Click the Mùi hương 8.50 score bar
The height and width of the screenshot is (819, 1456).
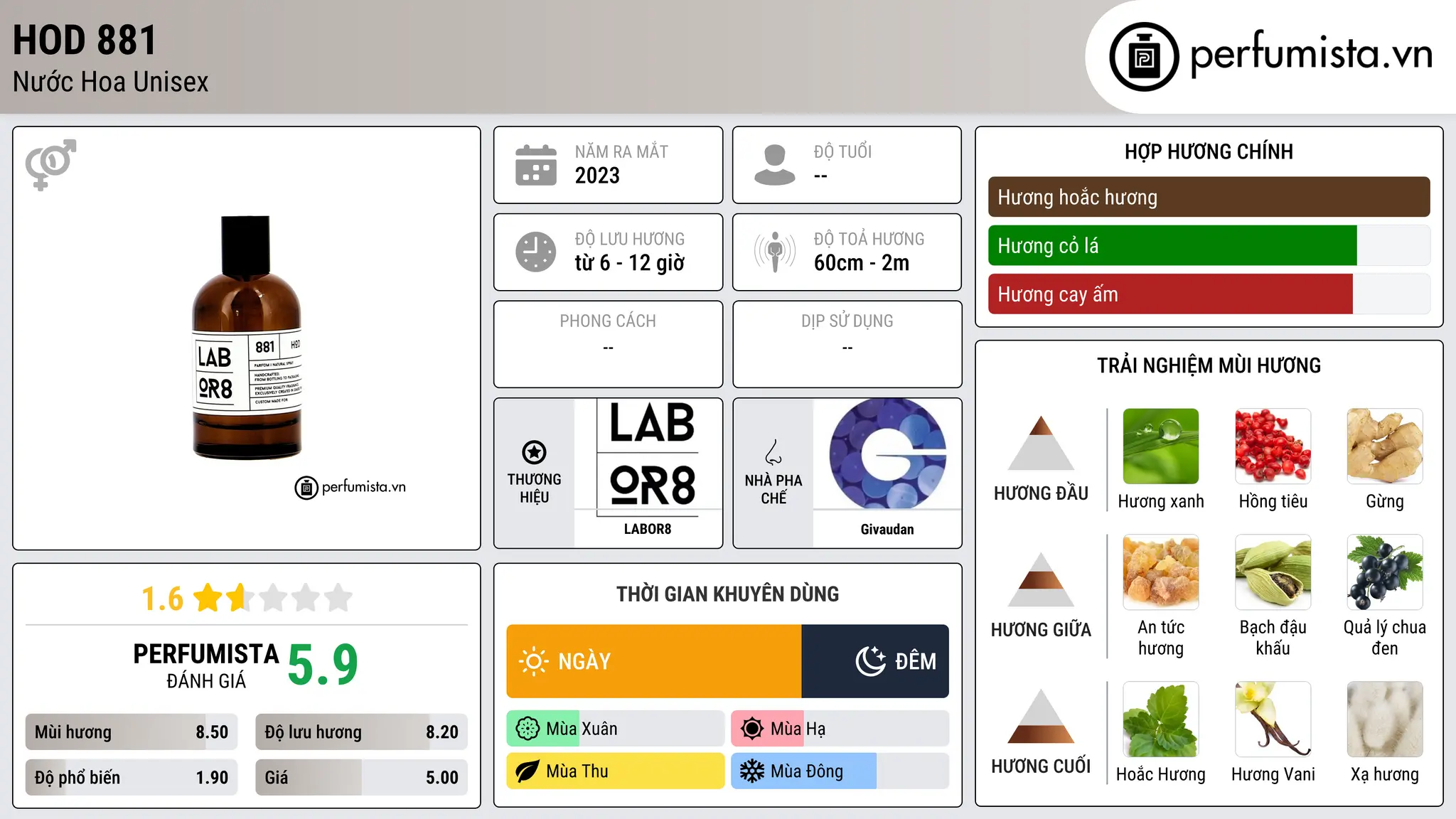[132, 732]
